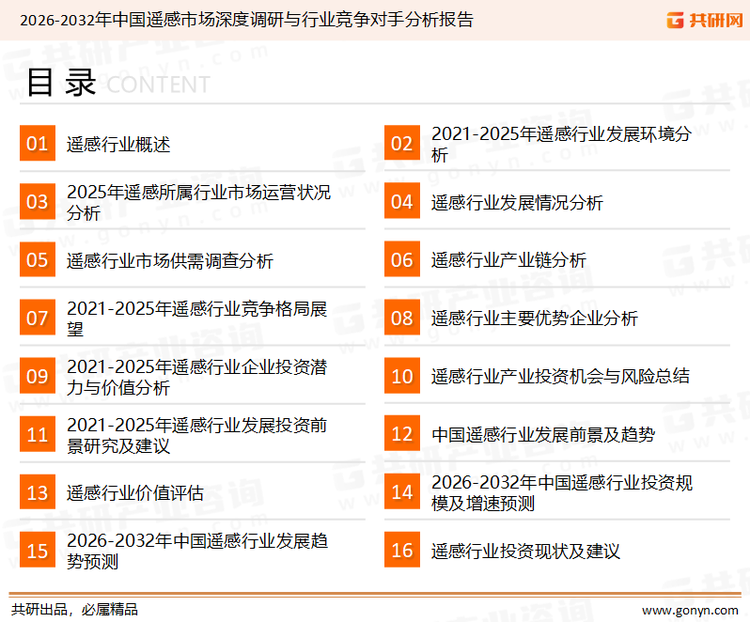This screenshot has width=750, height=622.
Task: Open chapter 遥感行业产业链分析
Action: [x=508, y=260]
